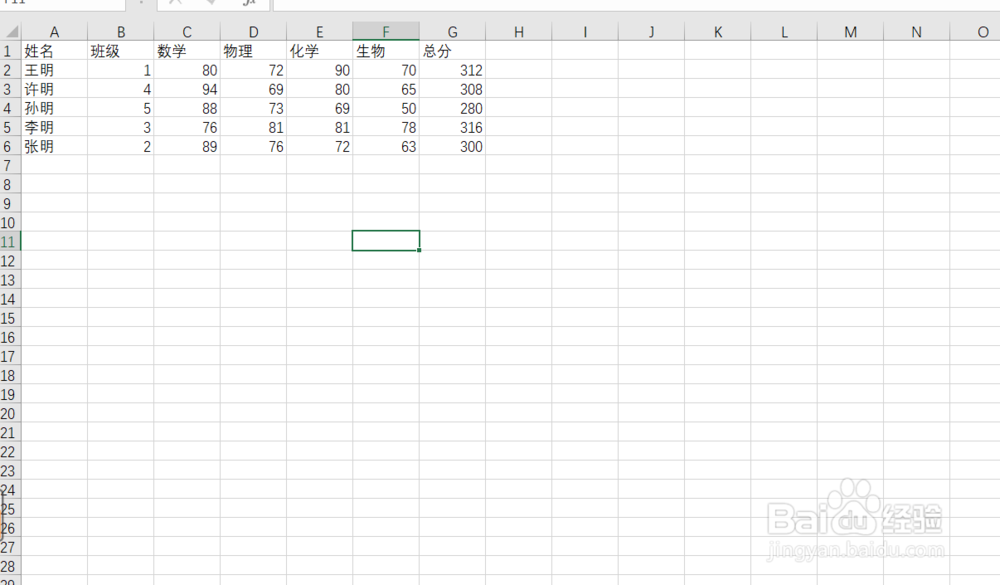Select the name cell 李明
Screen dimensions: 1000x585
(x=54, y=127)
